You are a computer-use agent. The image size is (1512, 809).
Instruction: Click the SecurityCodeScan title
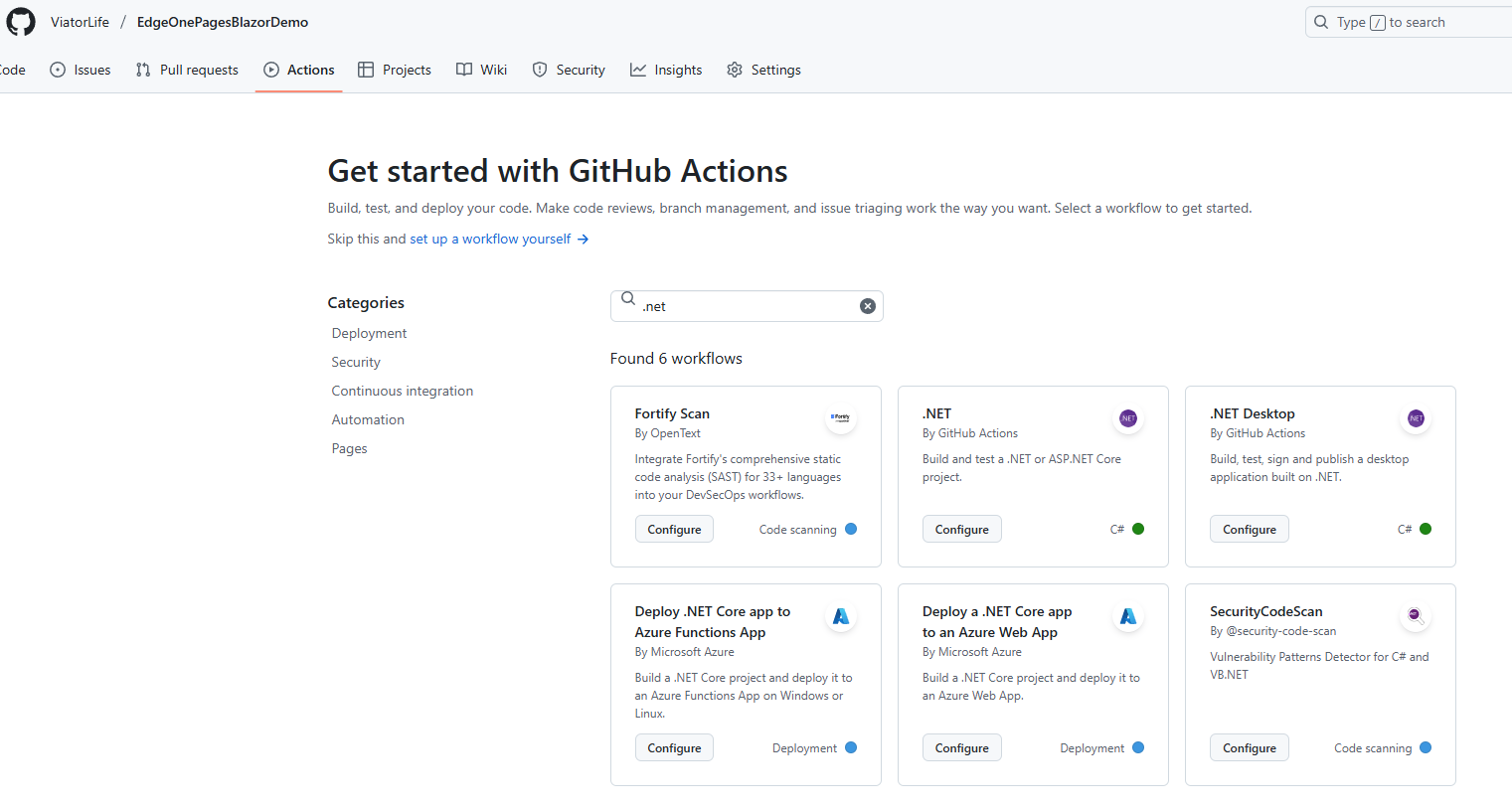point(1265,611)
